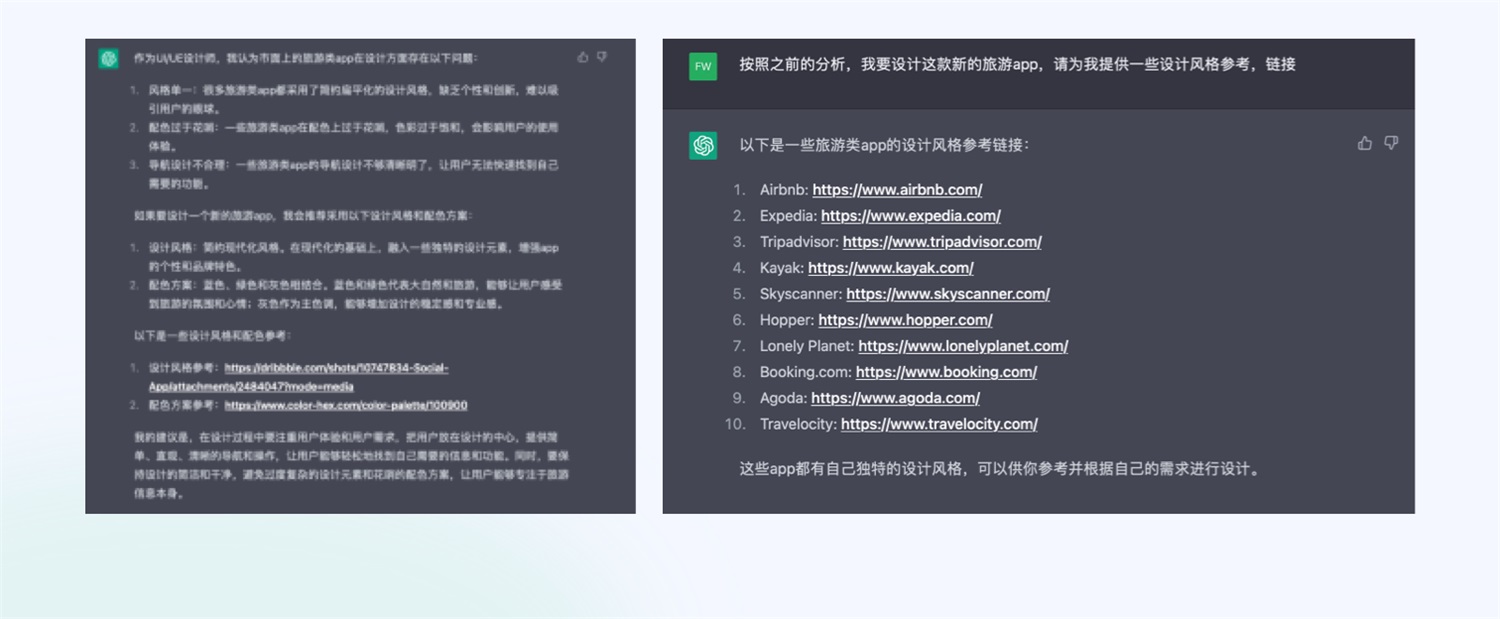Click the user prompt text next to FW

pos(1017,65)
